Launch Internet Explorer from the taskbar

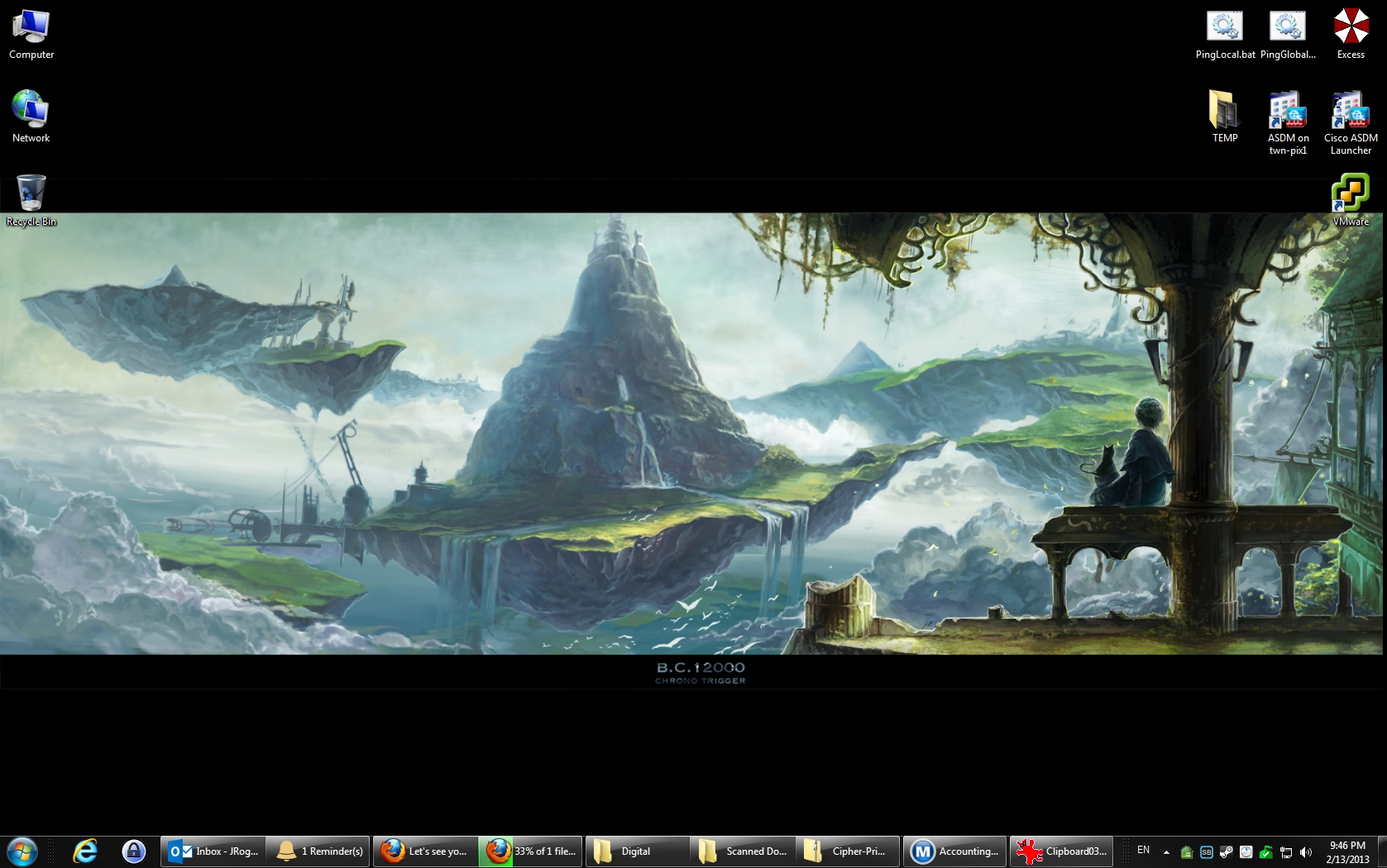pos(85,851)
